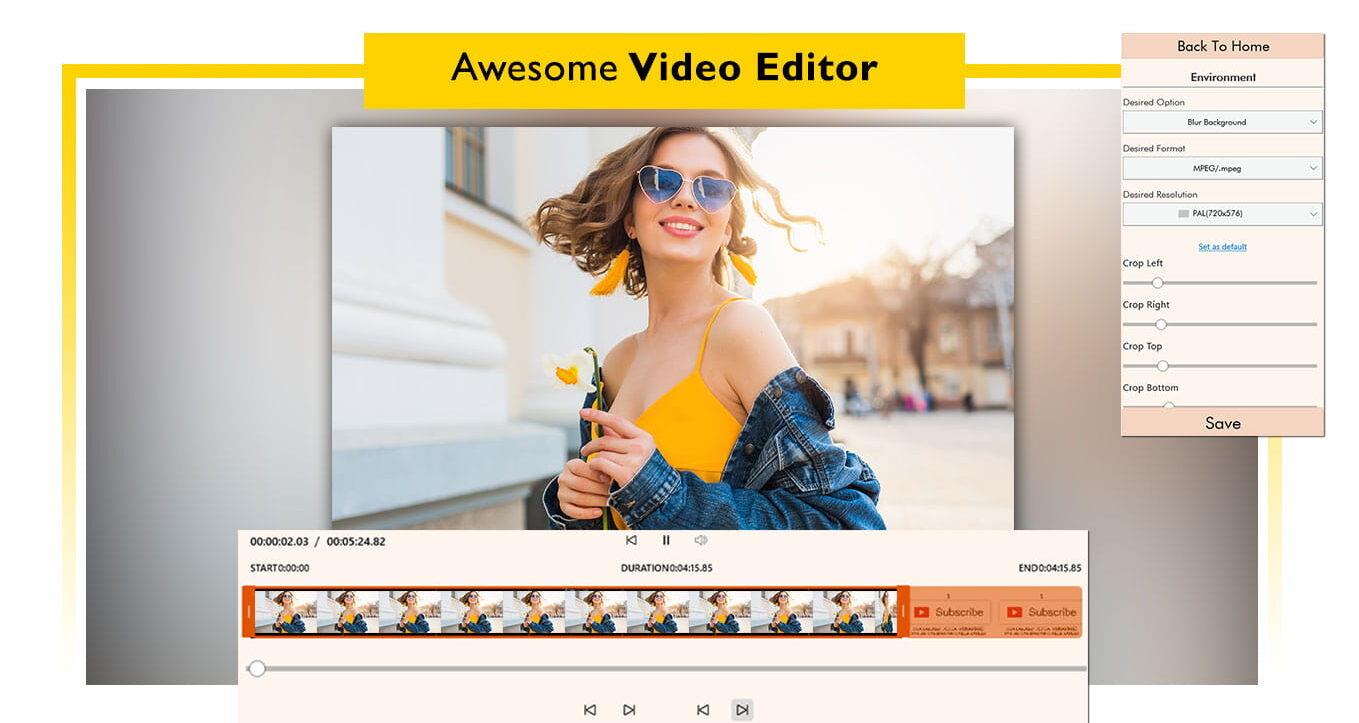The width and height of the screenshot is (1359, 723).
Task: Click the Set as default link
Action: 1222,247
